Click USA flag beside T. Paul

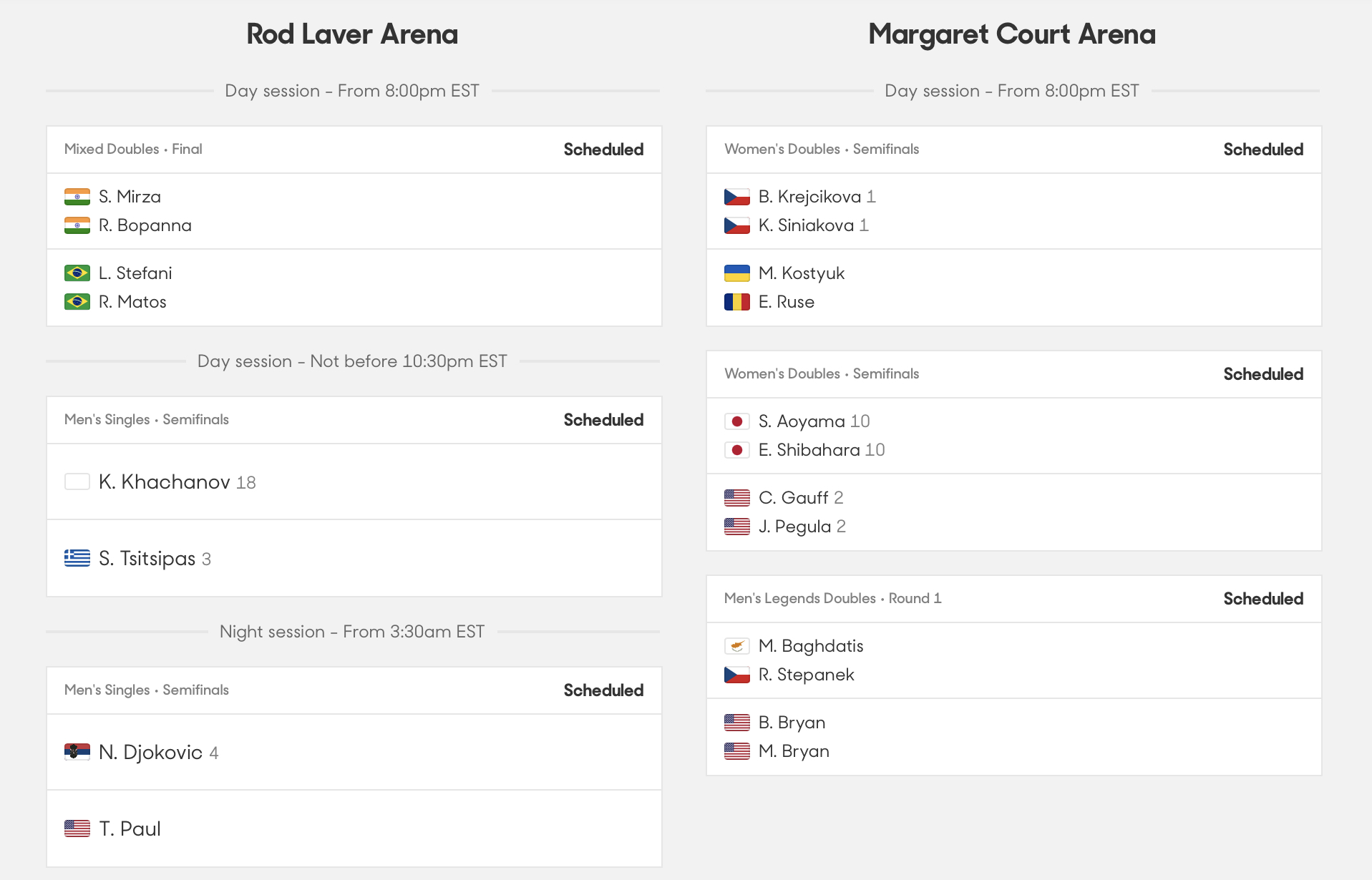point(77,828)
